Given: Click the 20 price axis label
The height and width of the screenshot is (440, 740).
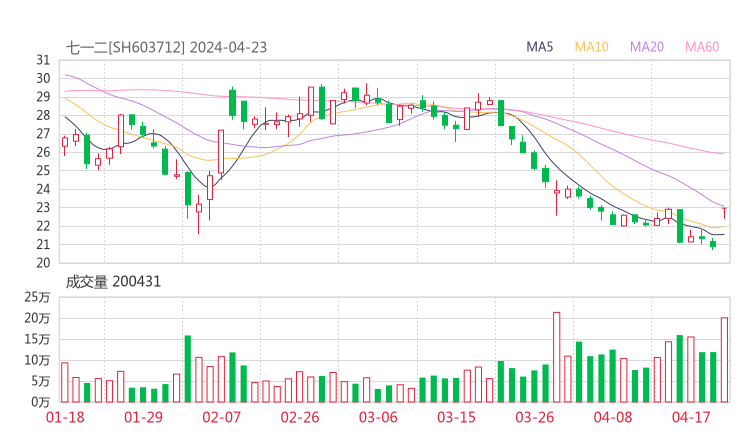Looking at the screenshot, I should (x=43, y=263).
